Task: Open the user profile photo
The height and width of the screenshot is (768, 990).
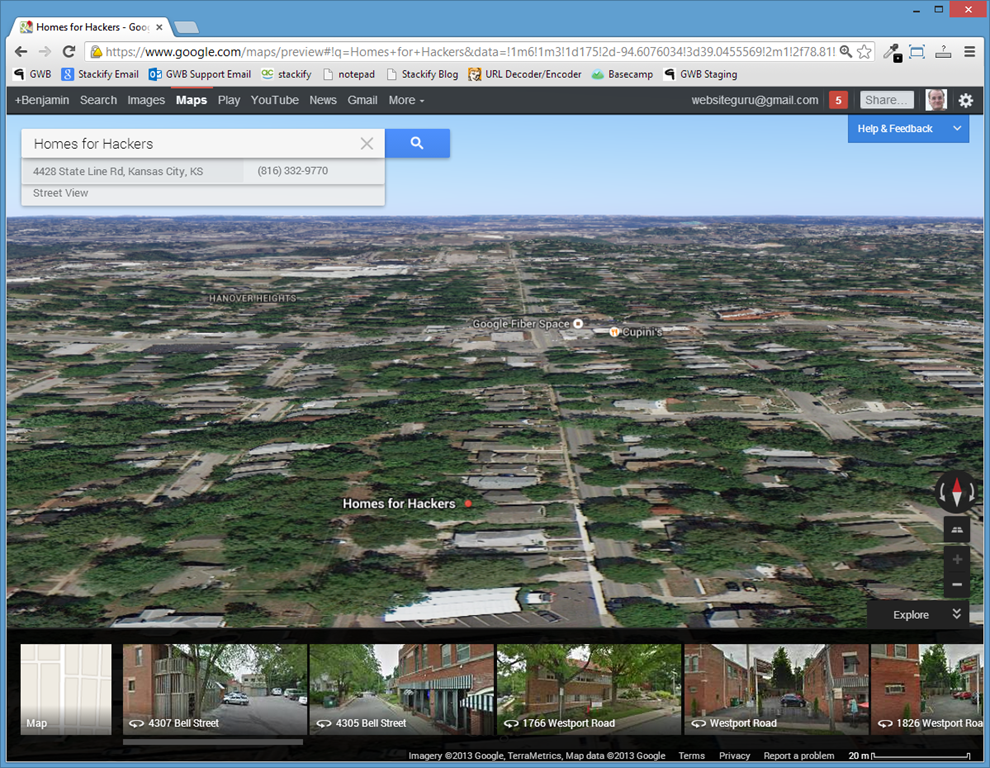Action: click(936, 100)
